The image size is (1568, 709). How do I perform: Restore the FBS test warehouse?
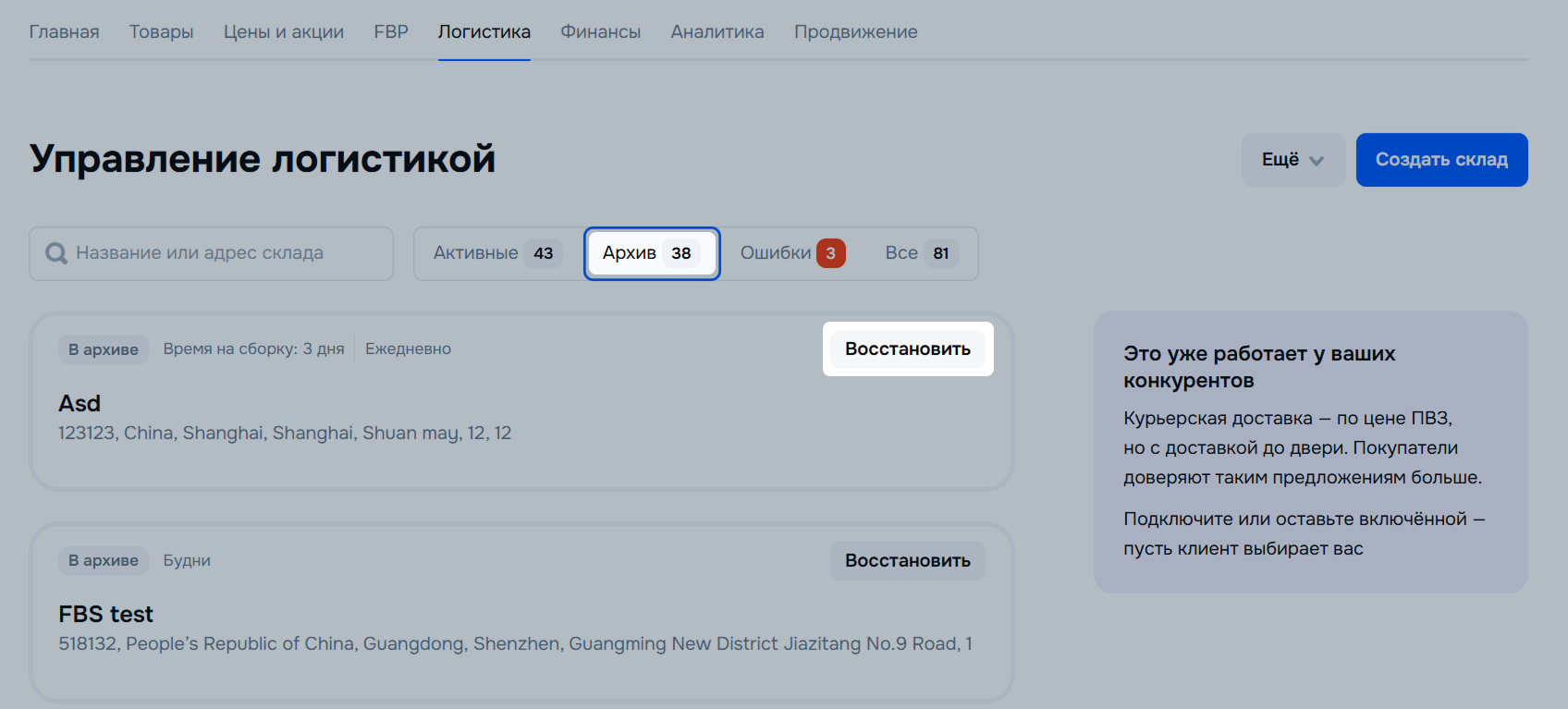coord(907,561)
